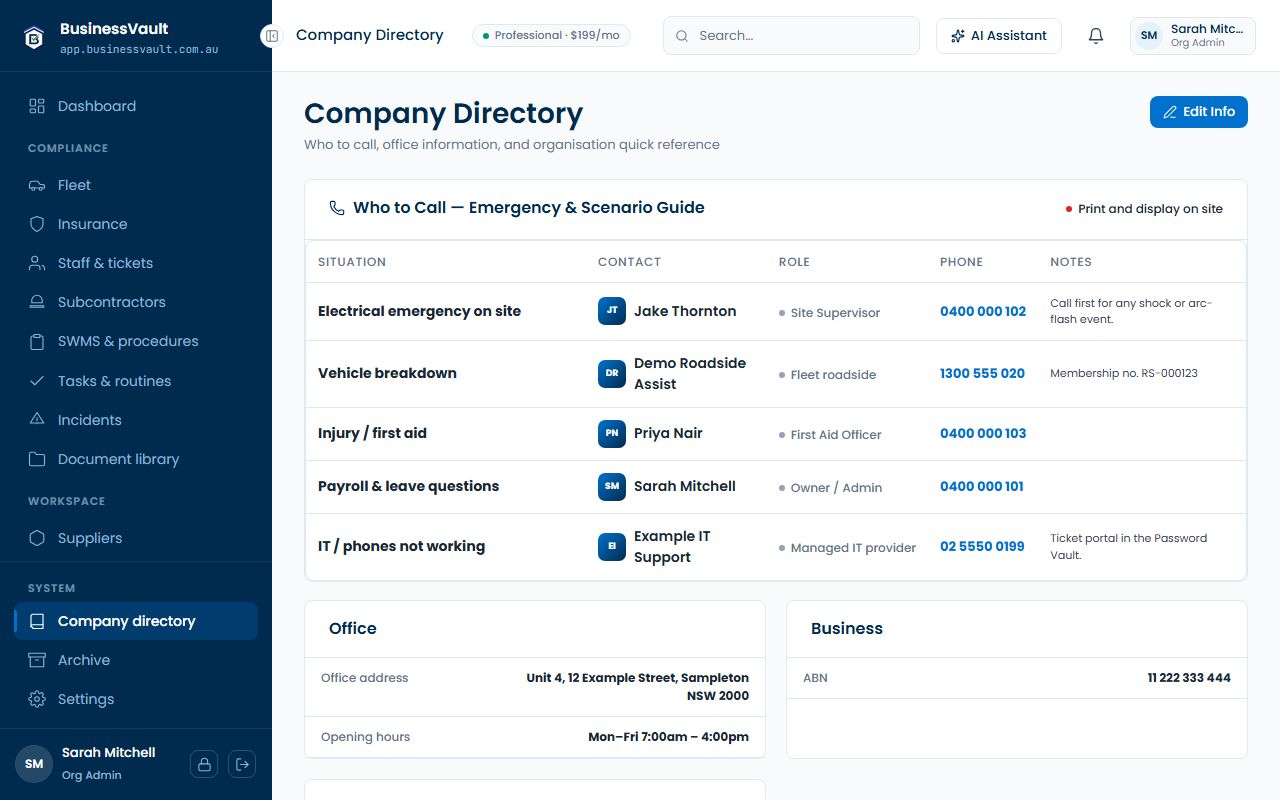Viewport: 1280px width, 800px height.
Task: Open the Dashboard page
Action: point(136,106)
